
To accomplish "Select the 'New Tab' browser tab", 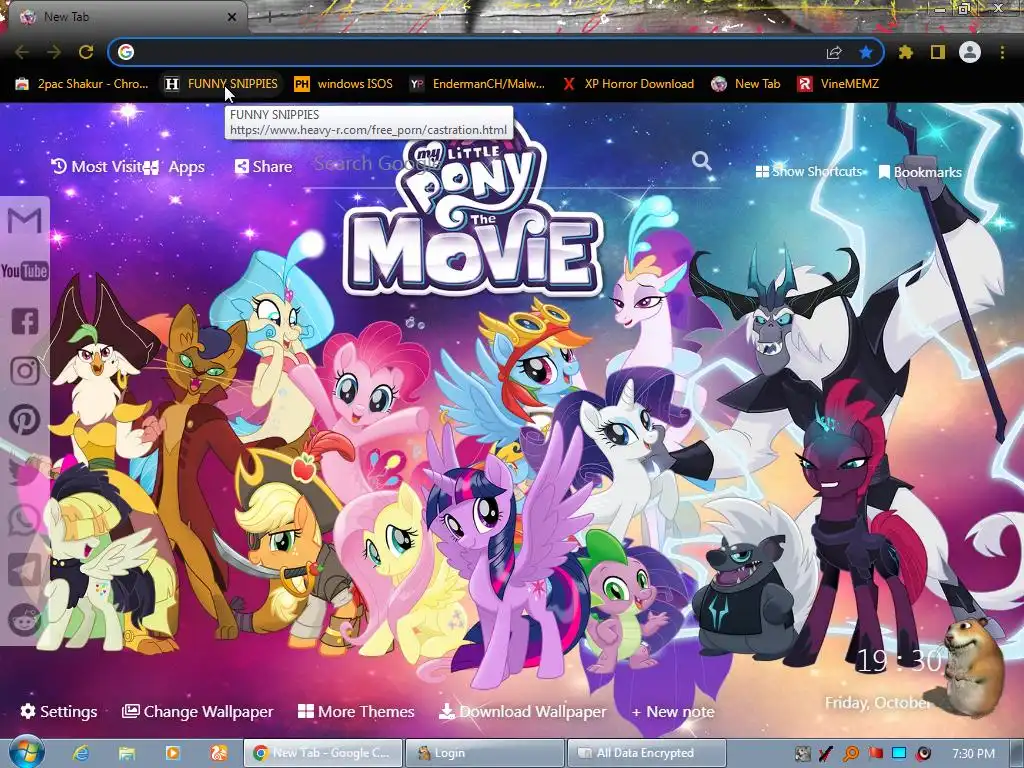I will click(x=127, y=17).
